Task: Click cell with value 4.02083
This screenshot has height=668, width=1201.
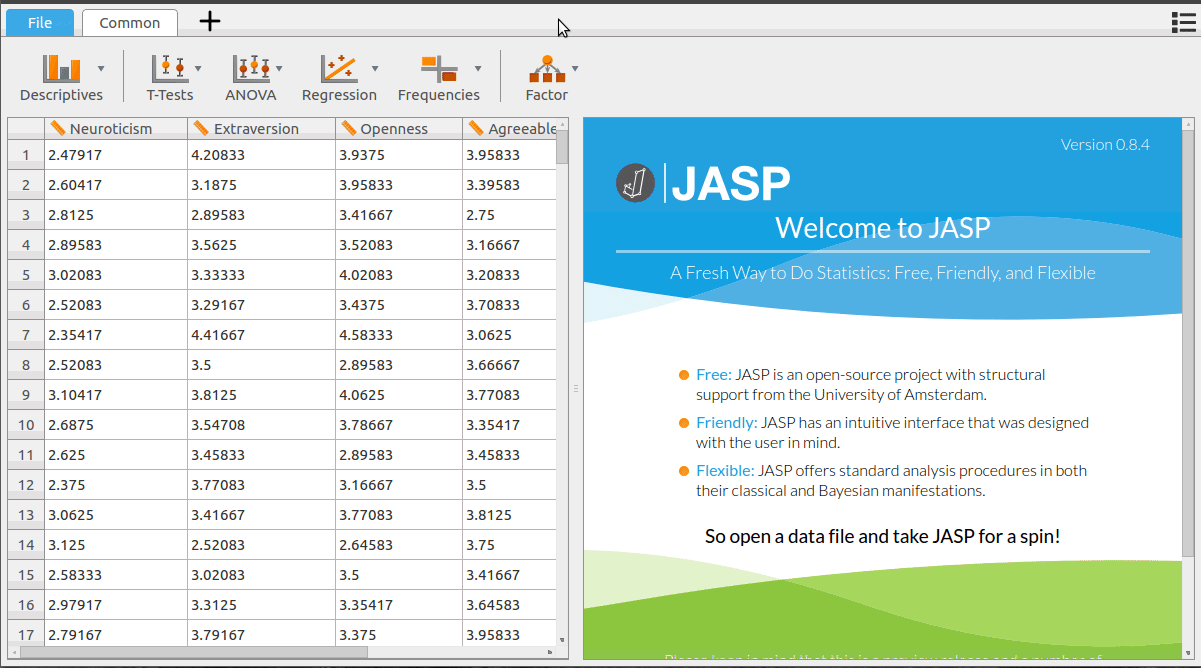Action: pos(399,275)
